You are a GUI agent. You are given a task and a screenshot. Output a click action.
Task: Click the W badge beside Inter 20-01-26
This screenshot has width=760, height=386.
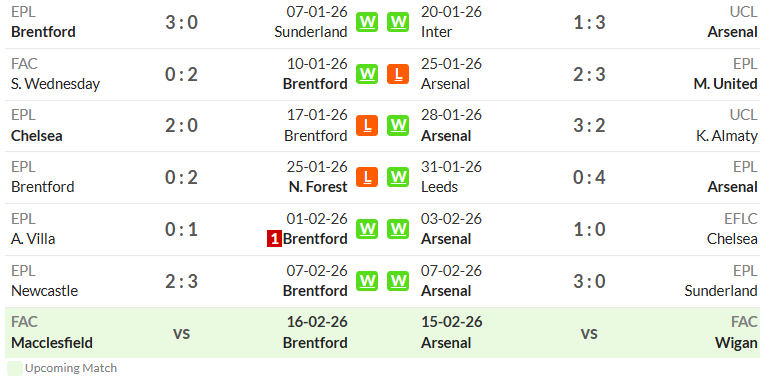pos(398,22)
